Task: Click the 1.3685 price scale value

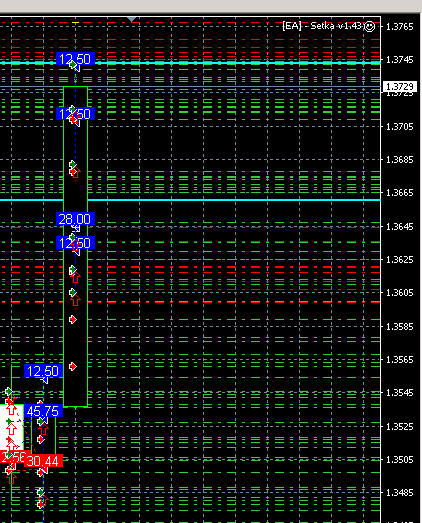Action: pyautogui.click(x=400, y=159)
